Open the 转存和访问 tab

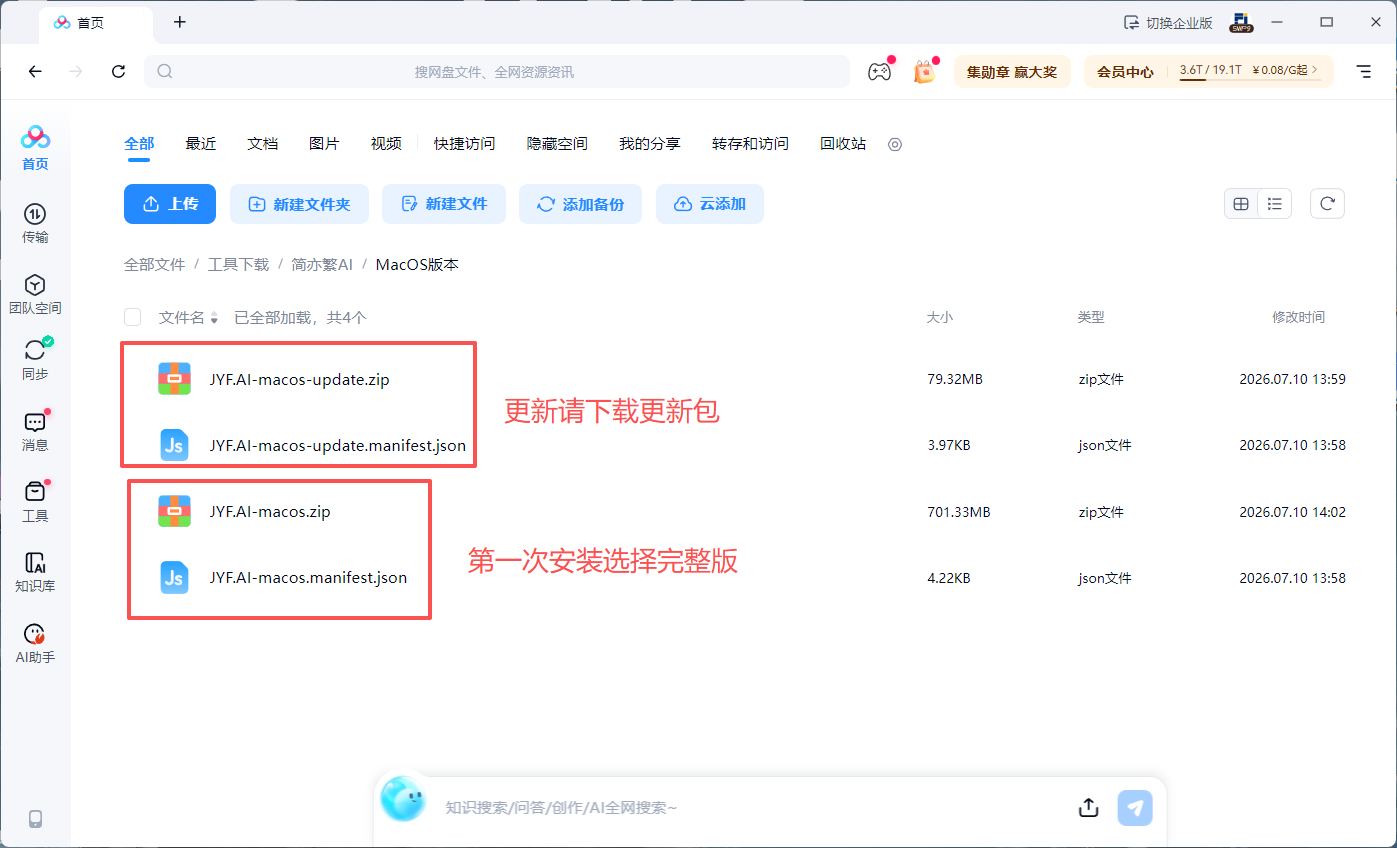[x=750, y=144]
